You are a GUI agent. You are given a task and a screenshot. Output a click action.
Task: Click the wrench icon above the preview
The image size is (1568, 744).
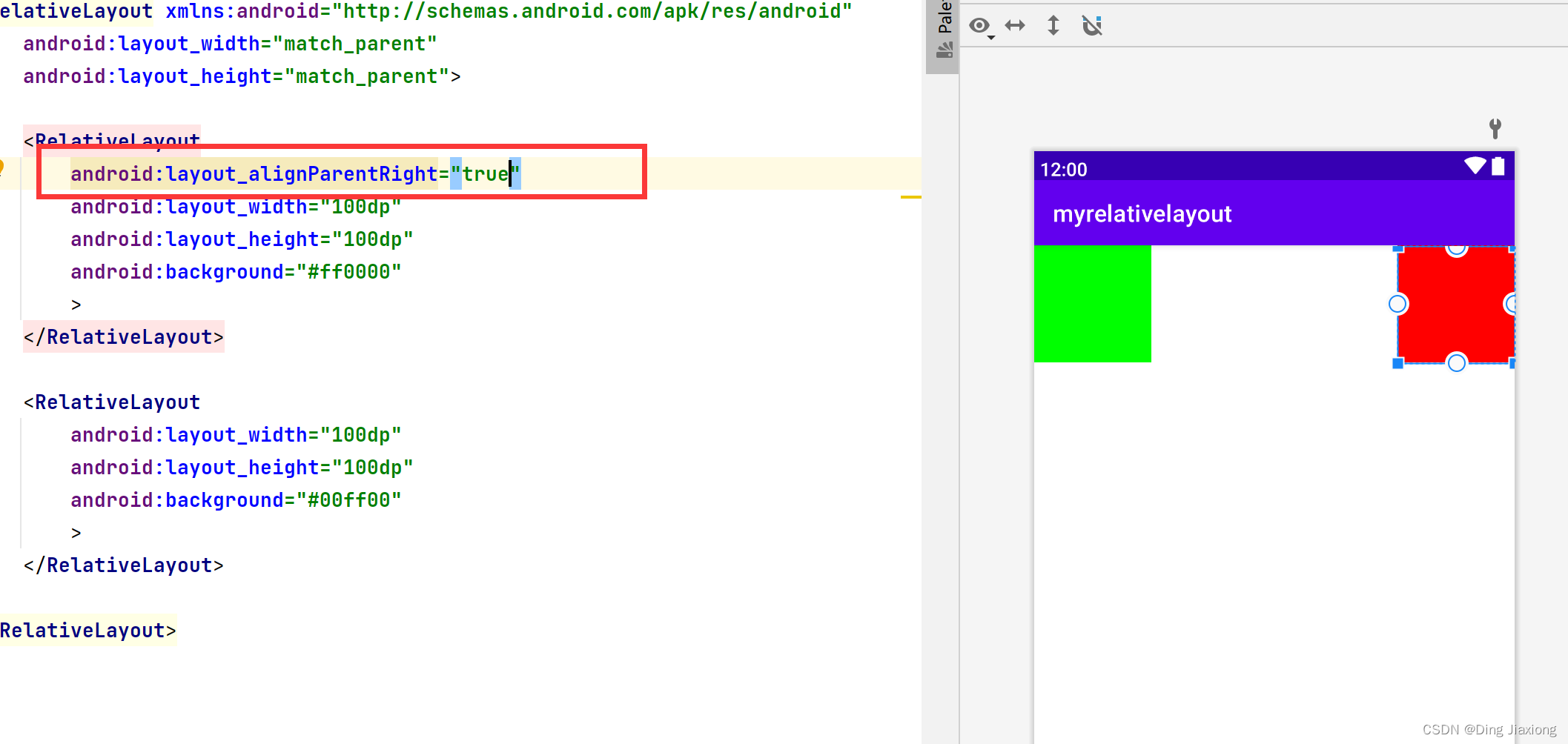coord(1495,128)
